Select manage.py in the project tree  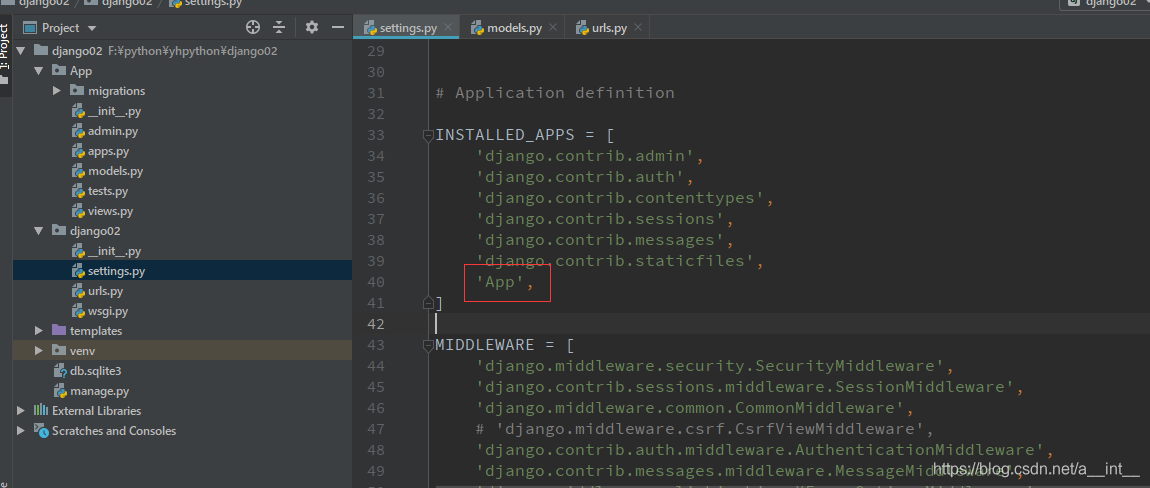pyautogui.click(x=99, y=391)
